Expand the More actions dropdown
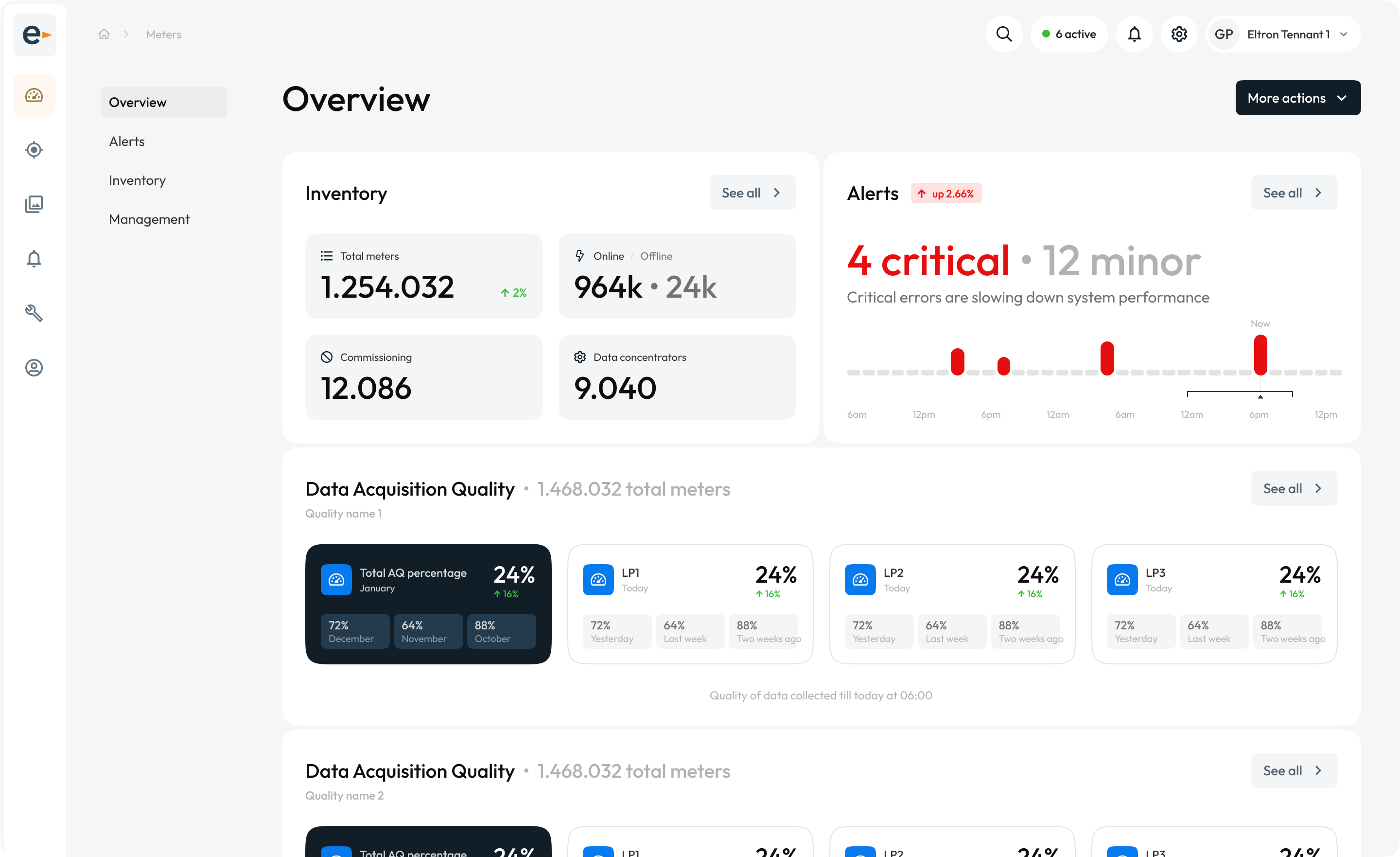The image size is (1400, 857). (1297, 98)
